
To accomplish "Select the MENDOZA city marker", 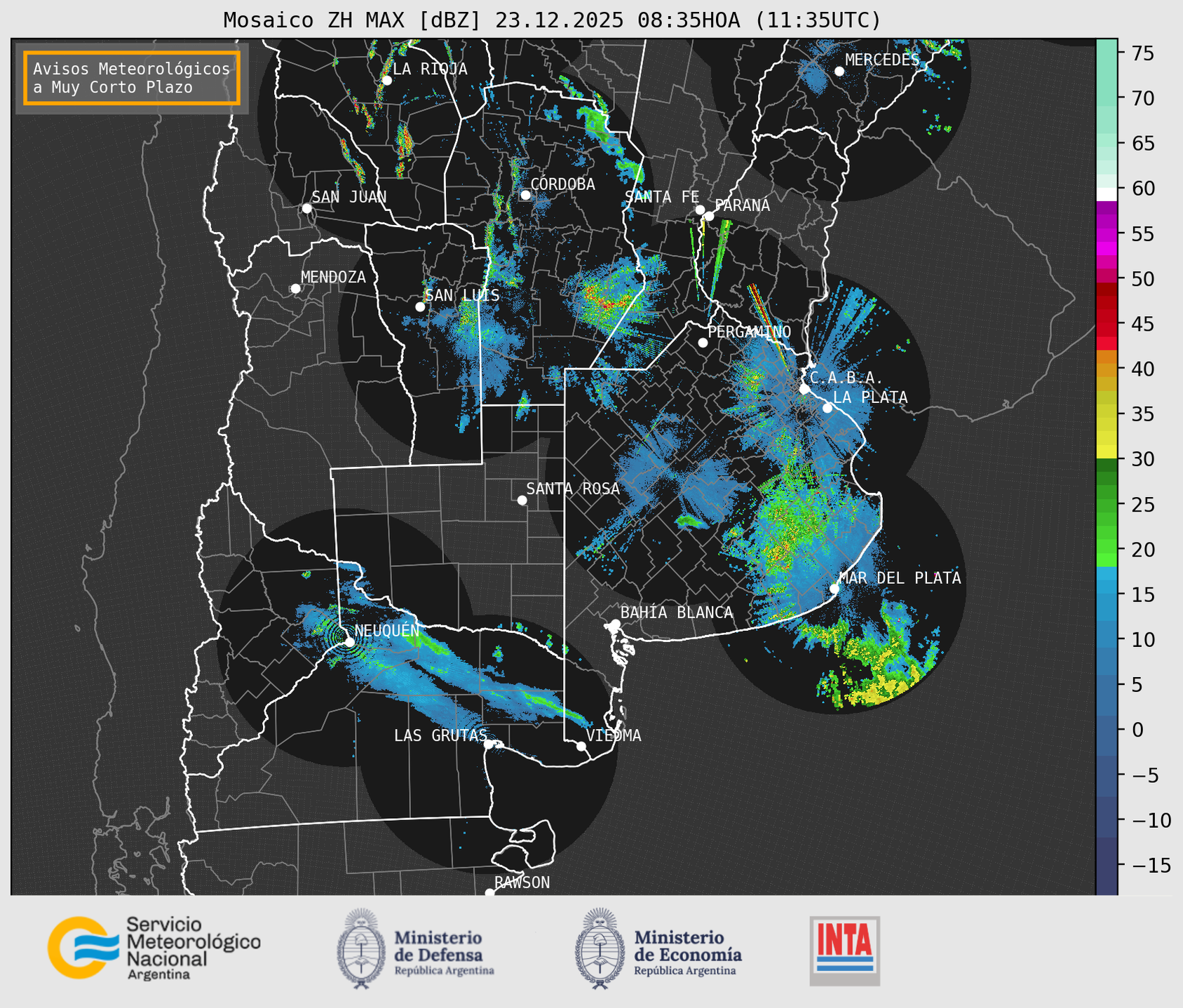I will pyautogui.click(x=295, y=289).
